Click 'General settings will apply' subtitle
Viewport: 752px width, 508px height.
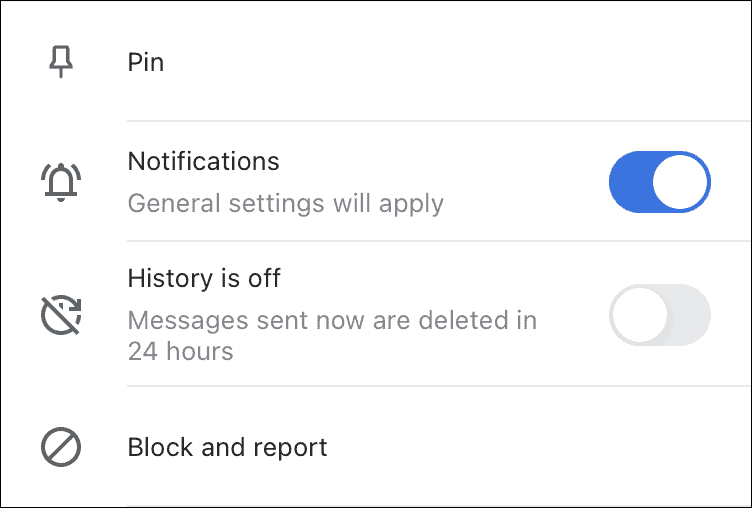[285, 204]
